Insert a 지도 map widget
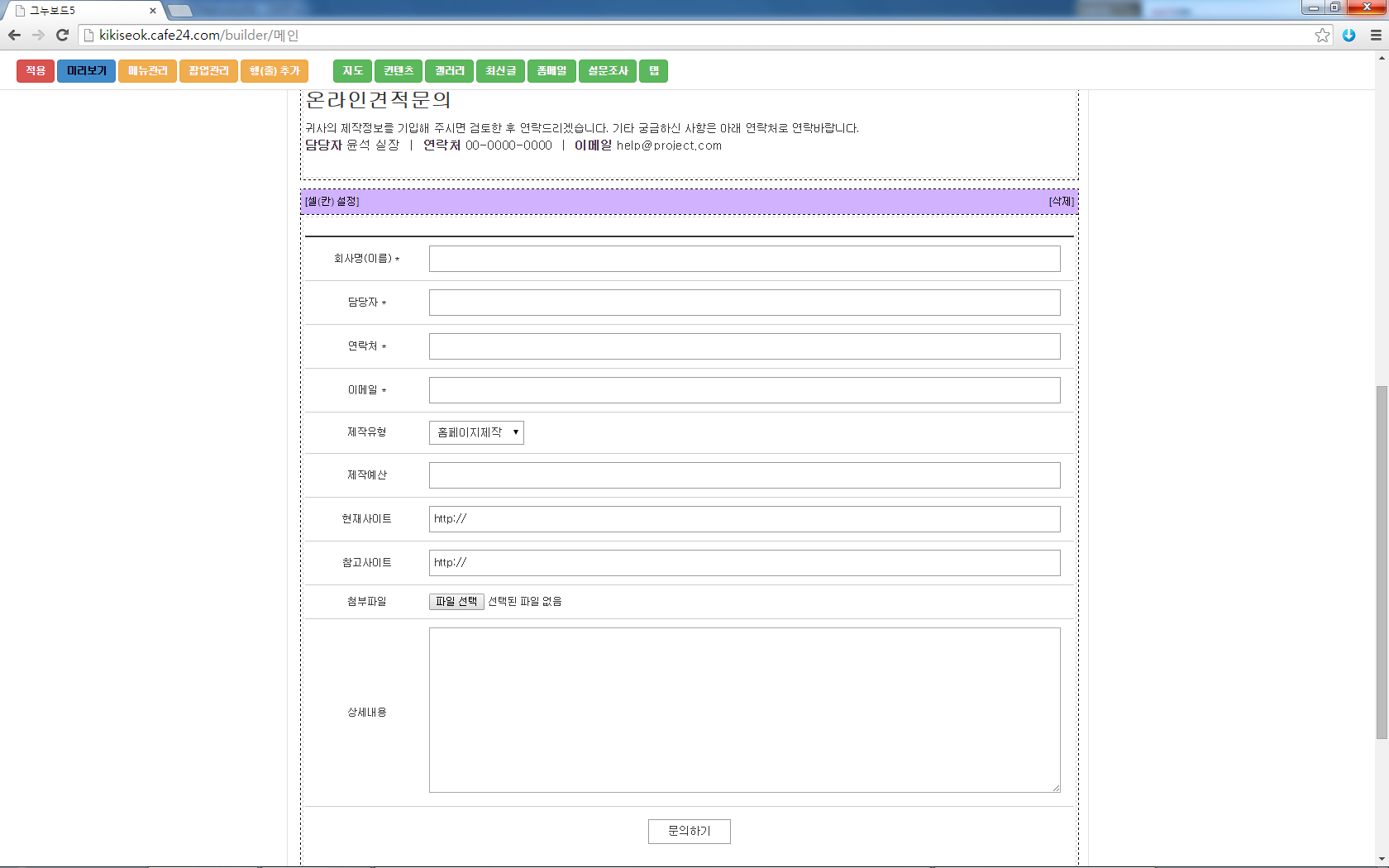This screenshot has height=868, width=1389. point(352,71)
